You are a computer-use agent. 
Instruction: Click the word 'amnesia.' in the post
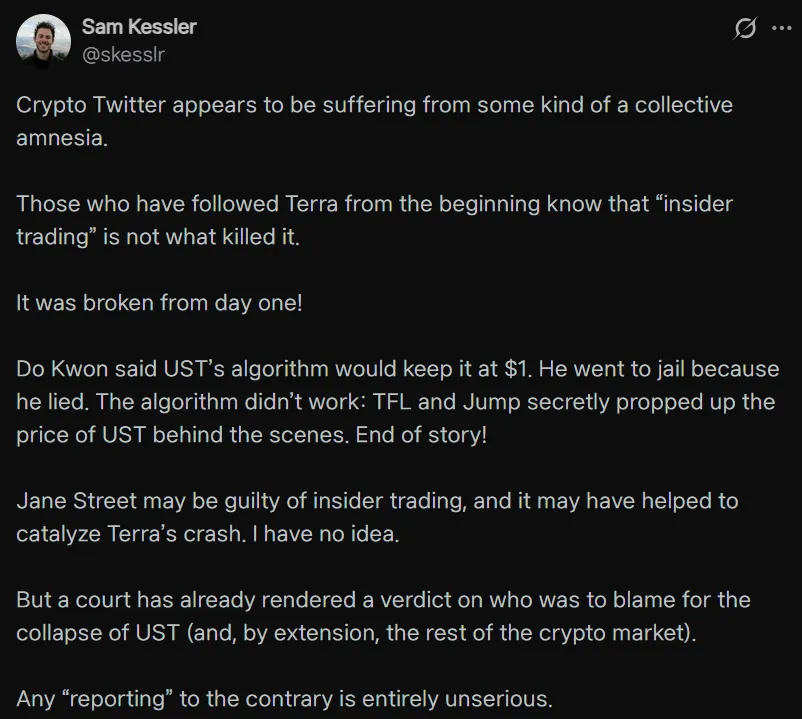pyautogui.click(x=61, y=138)
